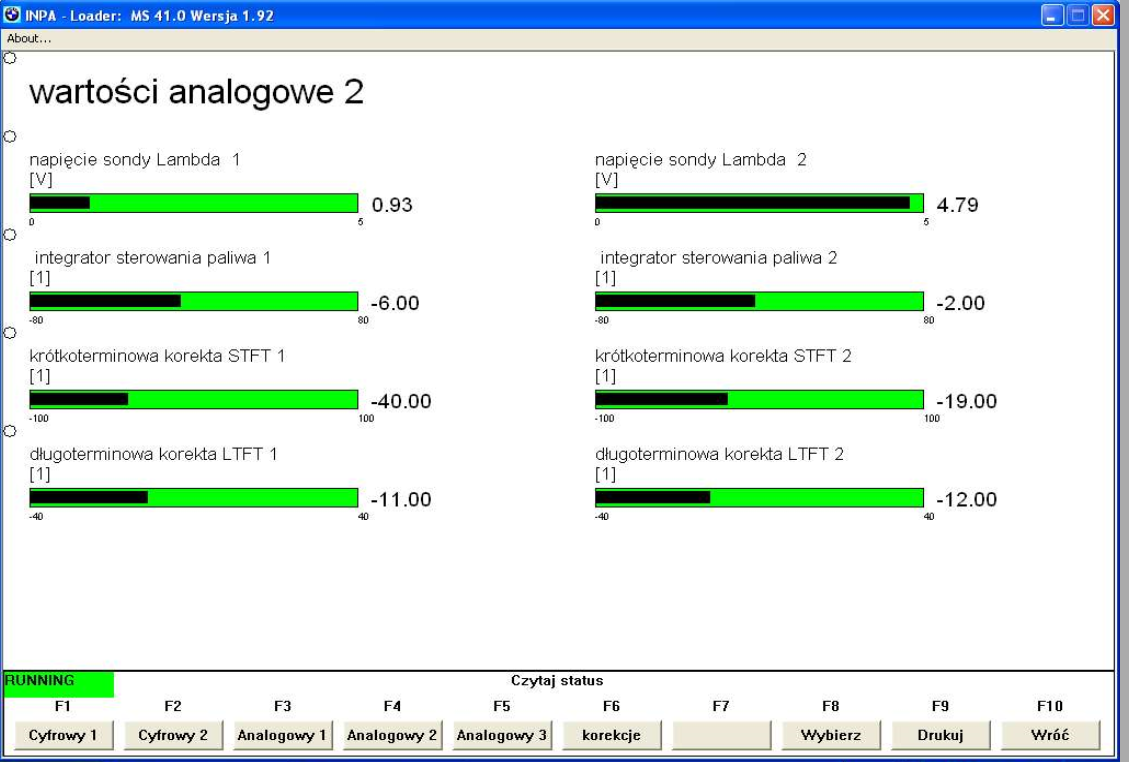Click the LTFT 2 correction bar

759,497
